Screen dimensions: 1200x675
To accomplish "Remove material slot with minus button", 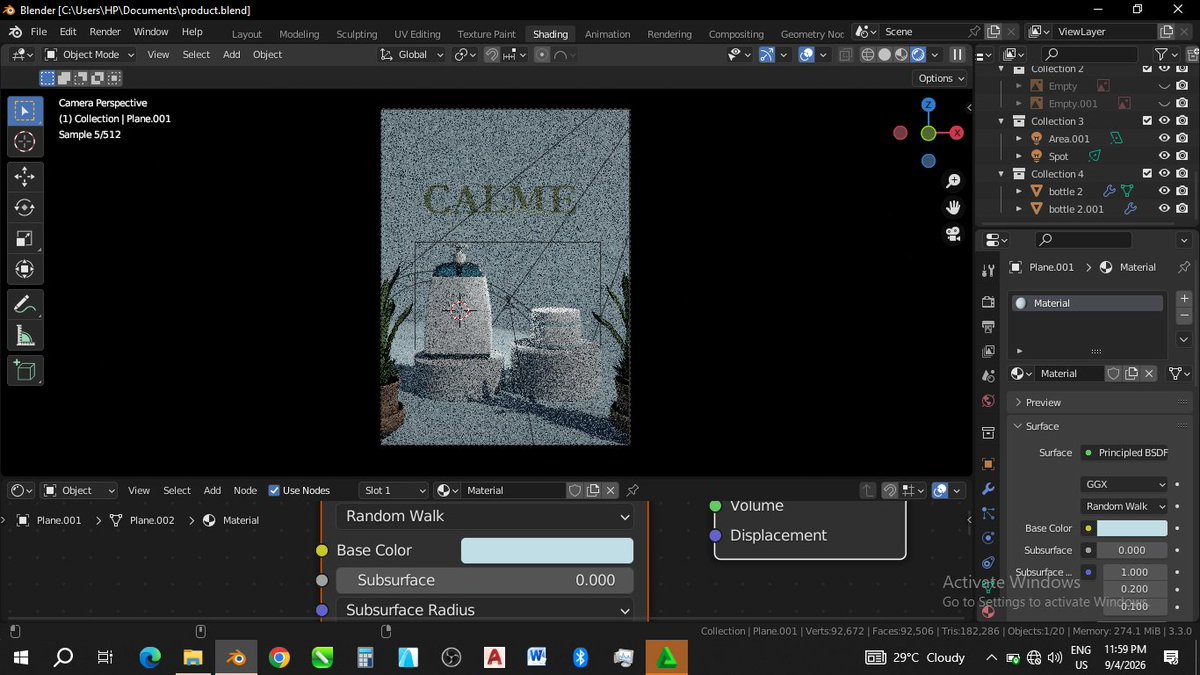I will [x=1184, y=316].
